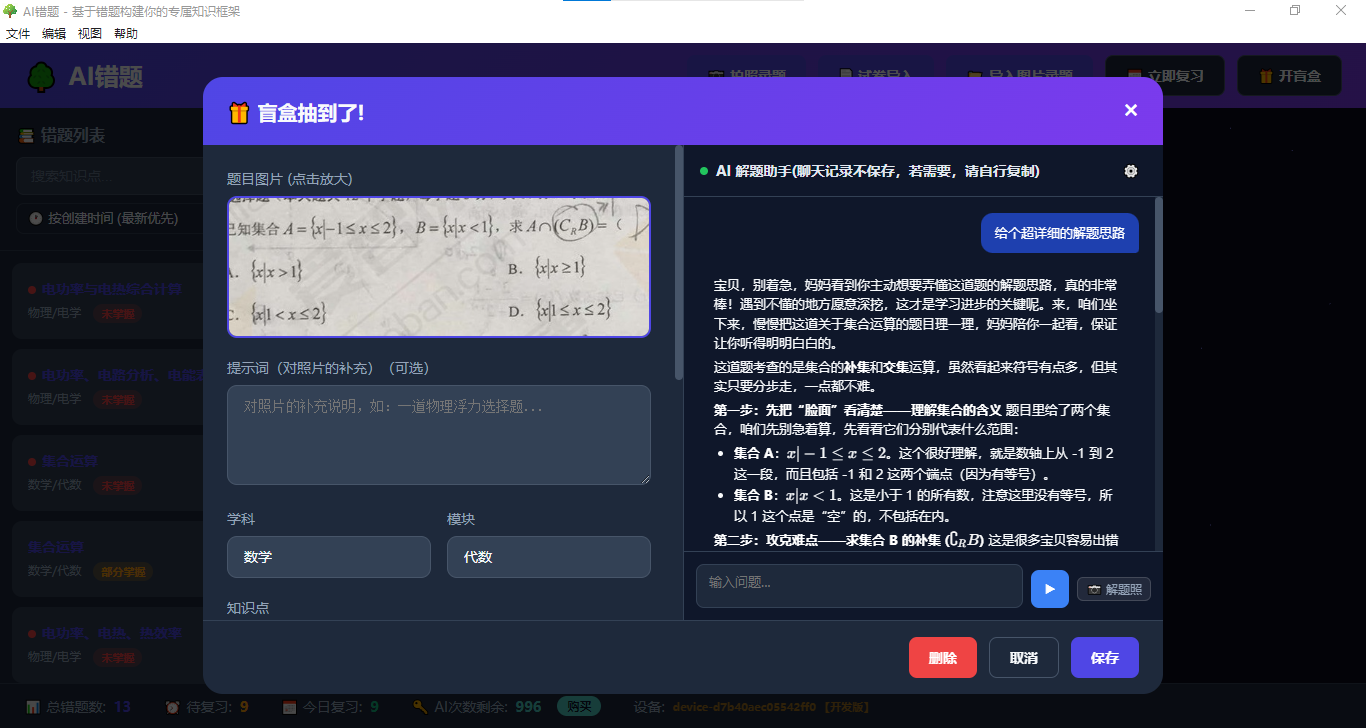Click the green status dot beside AI 解题助手

(x=704, y=171)
